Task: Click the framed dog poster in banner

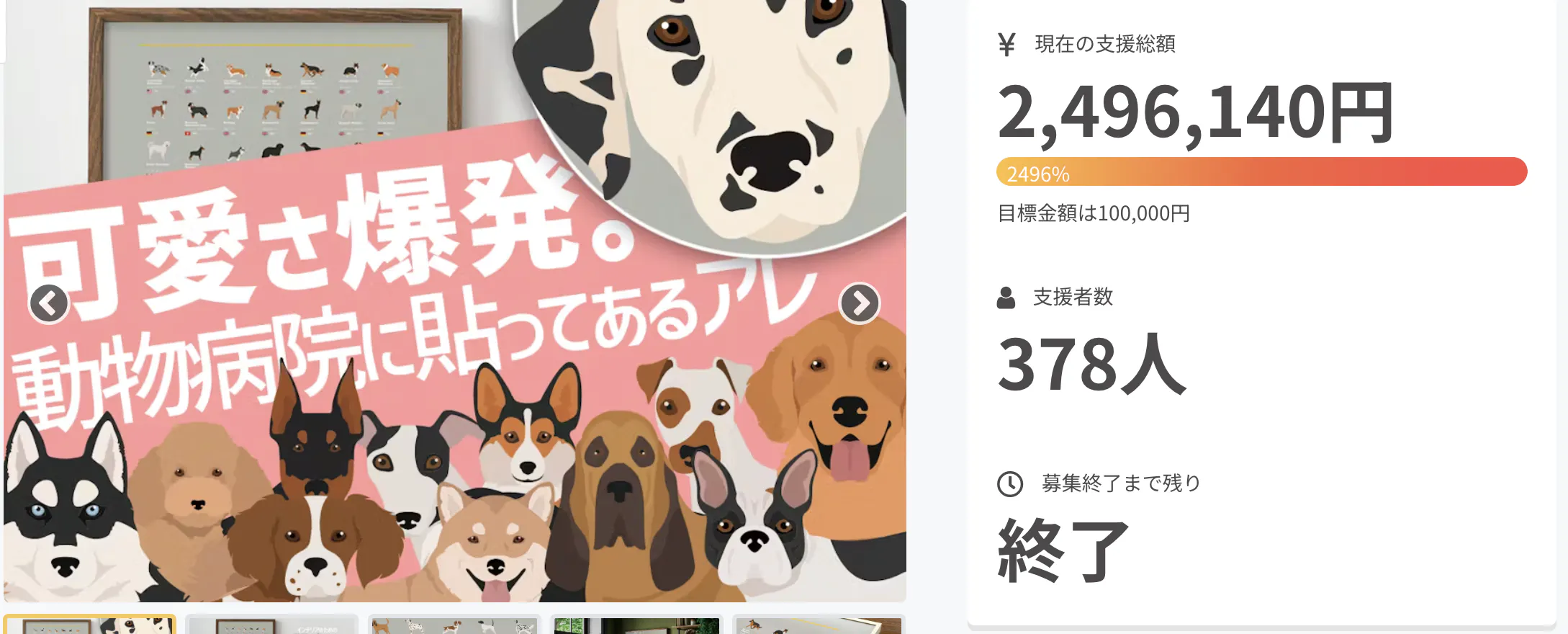Action: coord(275,94)
